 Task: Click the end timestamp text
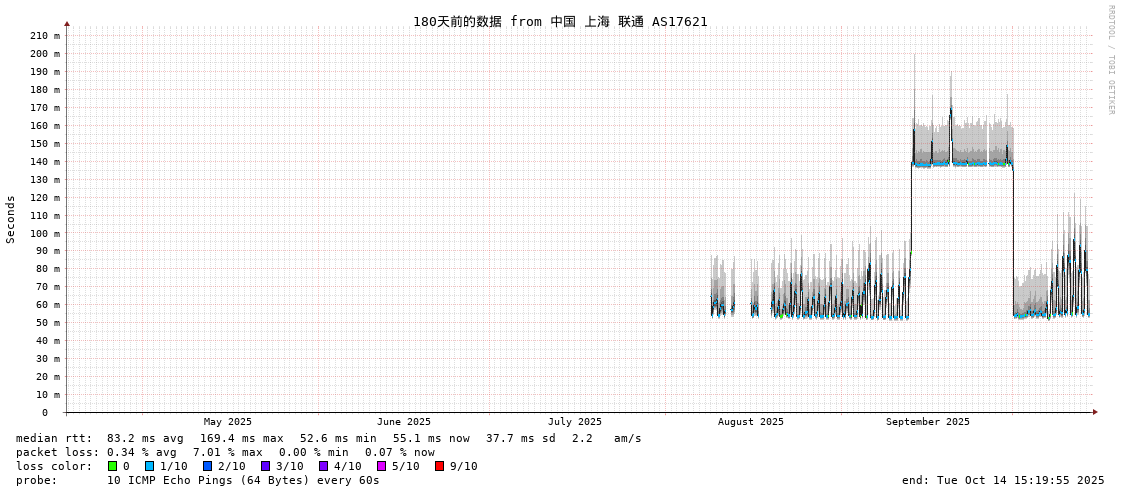click(1003, 480)
